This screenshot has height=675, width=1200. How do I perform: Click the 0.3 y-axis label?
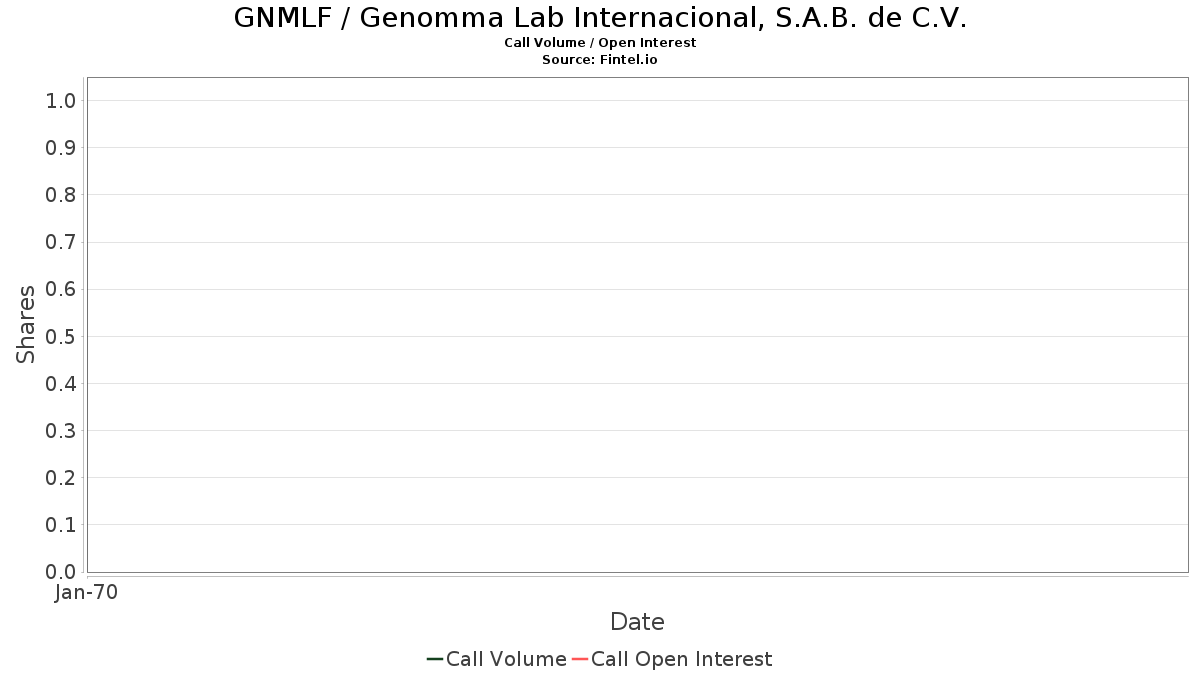(62, 430)
